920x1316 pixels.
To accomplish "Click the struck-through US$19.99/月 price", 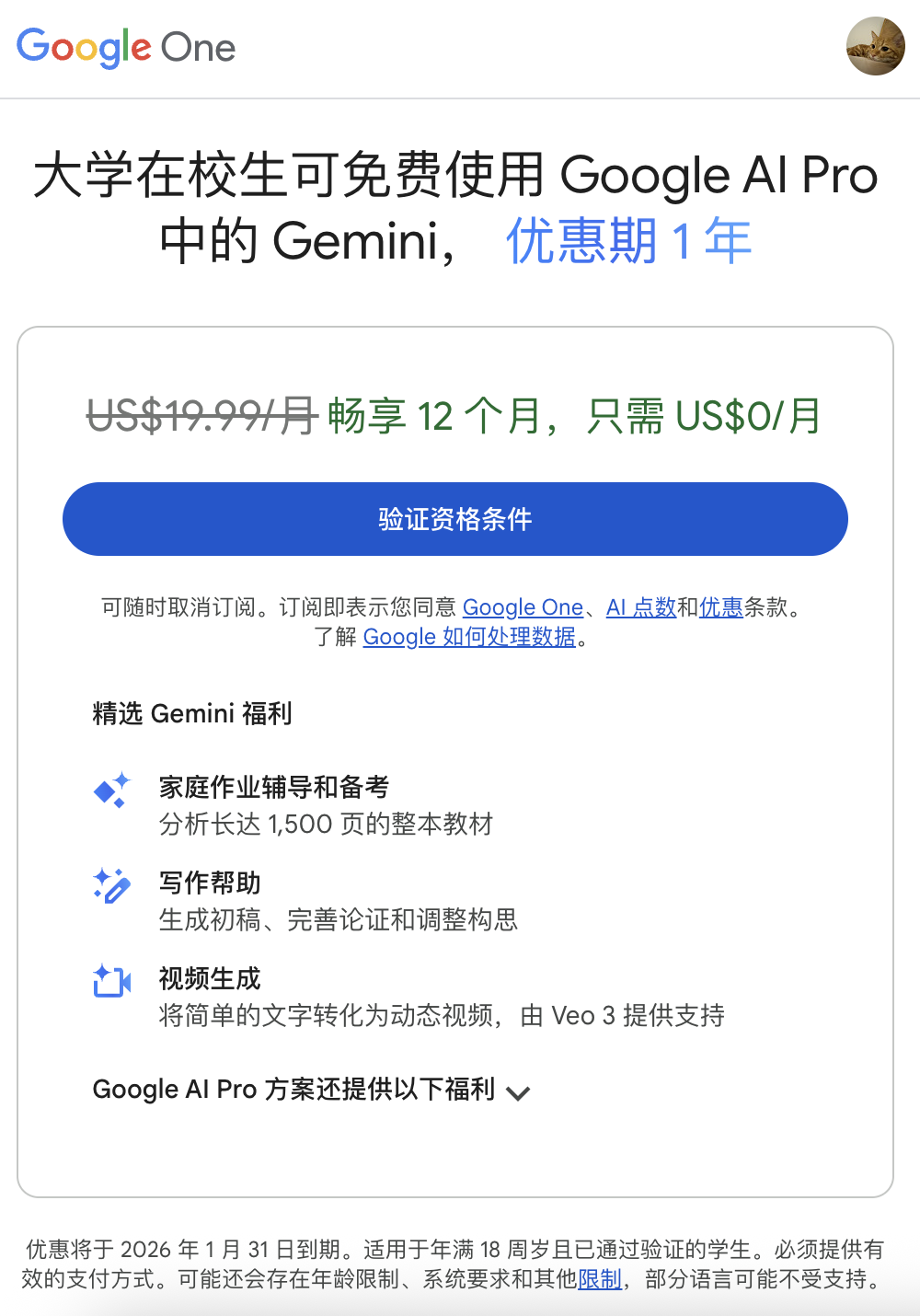I will pyautogui.click(x=201, y=416).
